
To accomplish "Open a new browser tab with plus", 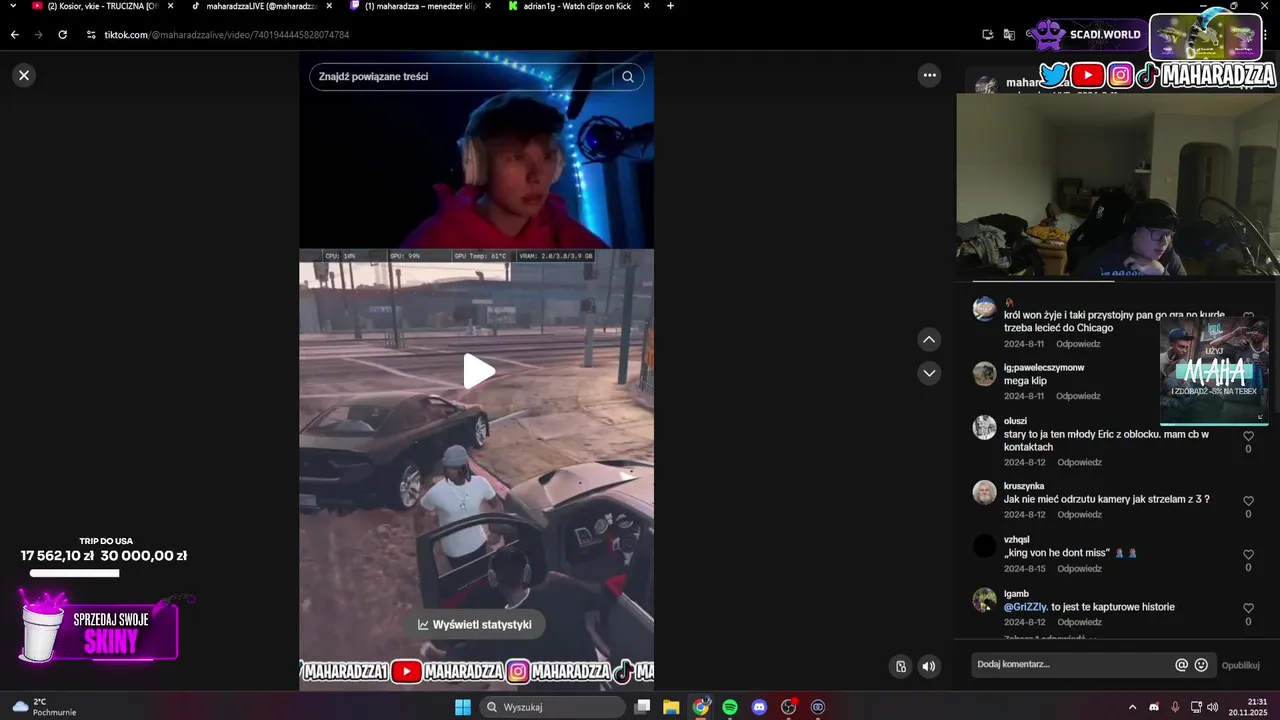I will pyautogui.click(x=670, y=6).
